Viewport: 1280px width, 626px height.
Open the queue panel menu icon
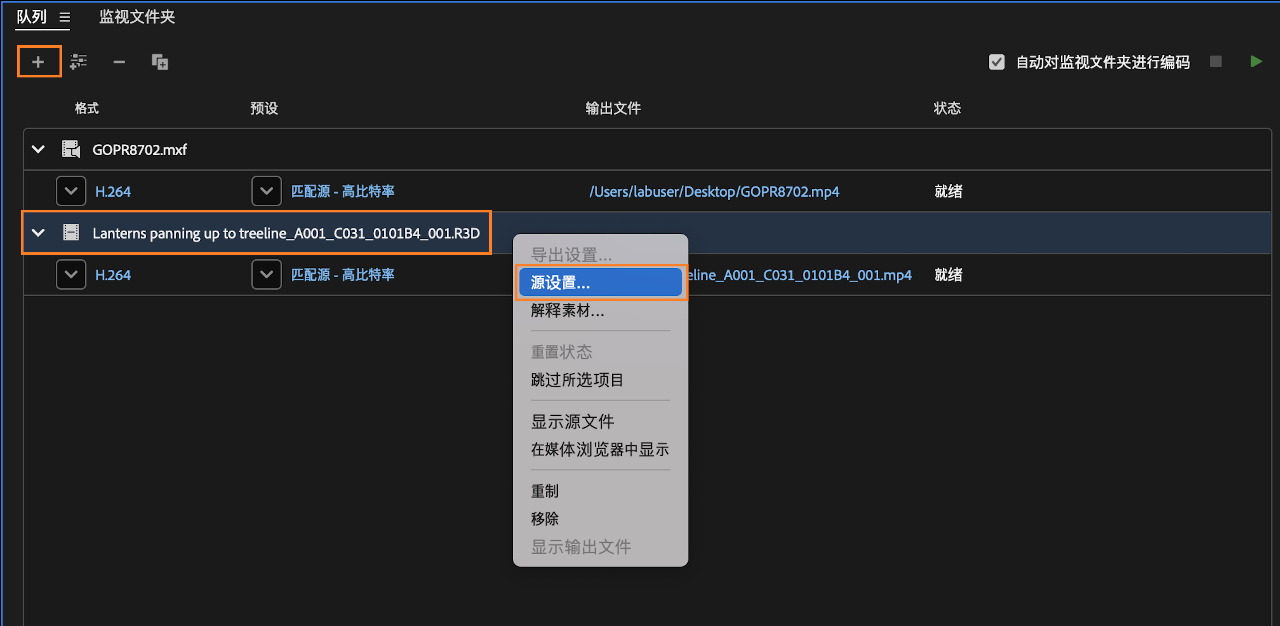[65, 17]
